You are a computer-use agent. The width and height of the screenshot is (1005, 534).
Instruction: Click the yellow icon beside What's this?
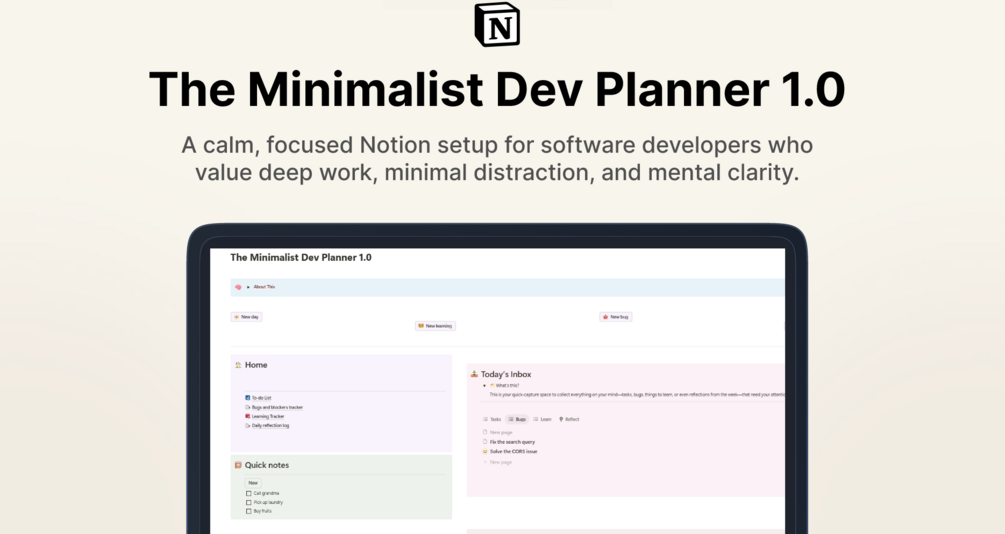tap(492, 386)
